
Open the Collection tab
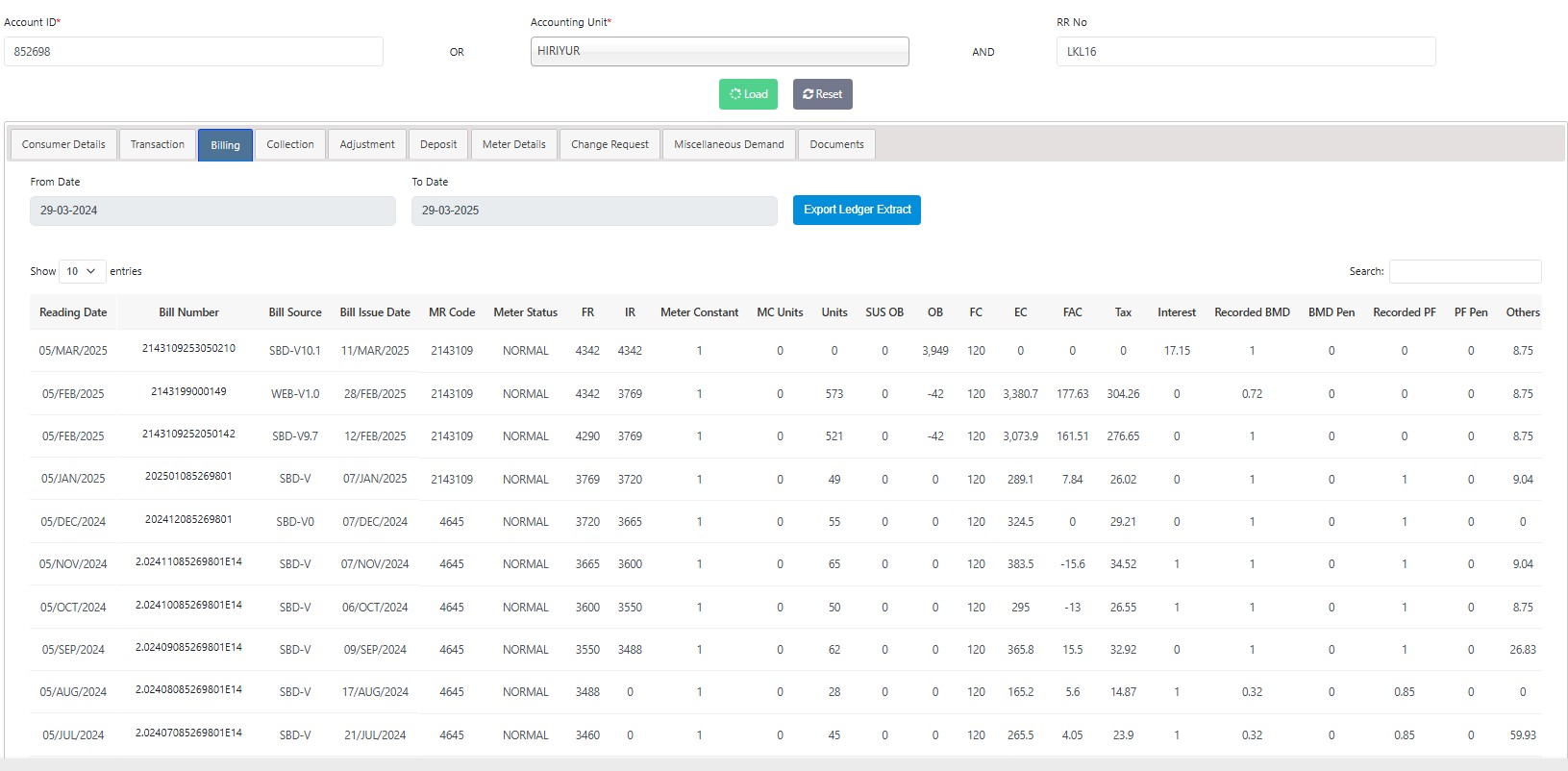[290, 144]
